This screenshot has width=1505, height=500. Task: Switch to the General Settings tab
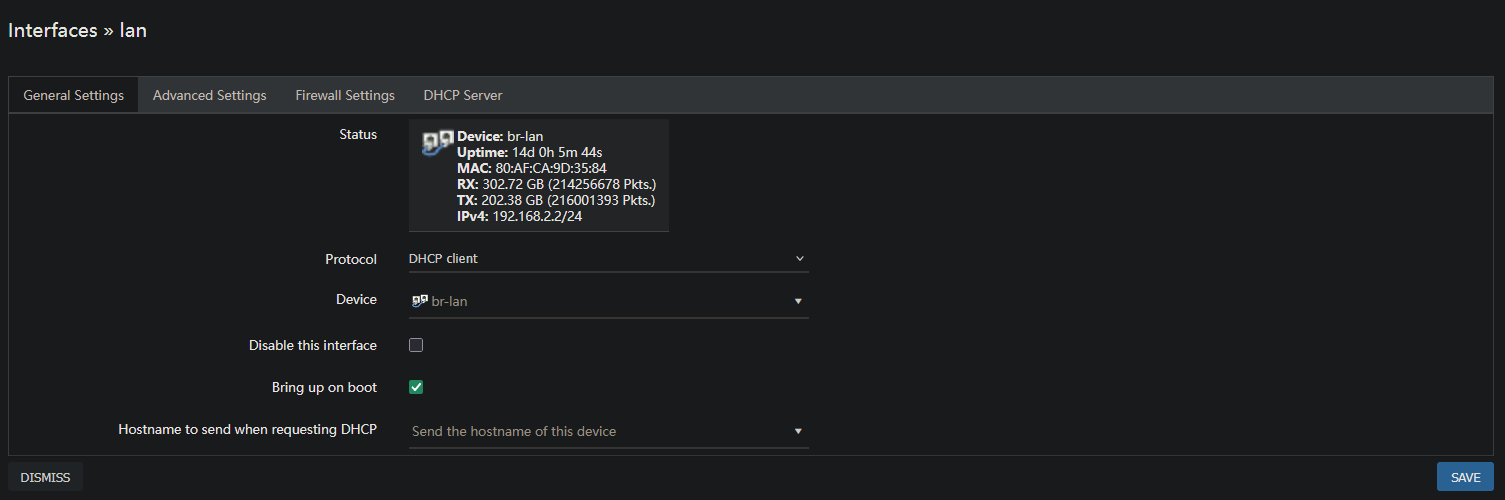(x=74, y=96)
